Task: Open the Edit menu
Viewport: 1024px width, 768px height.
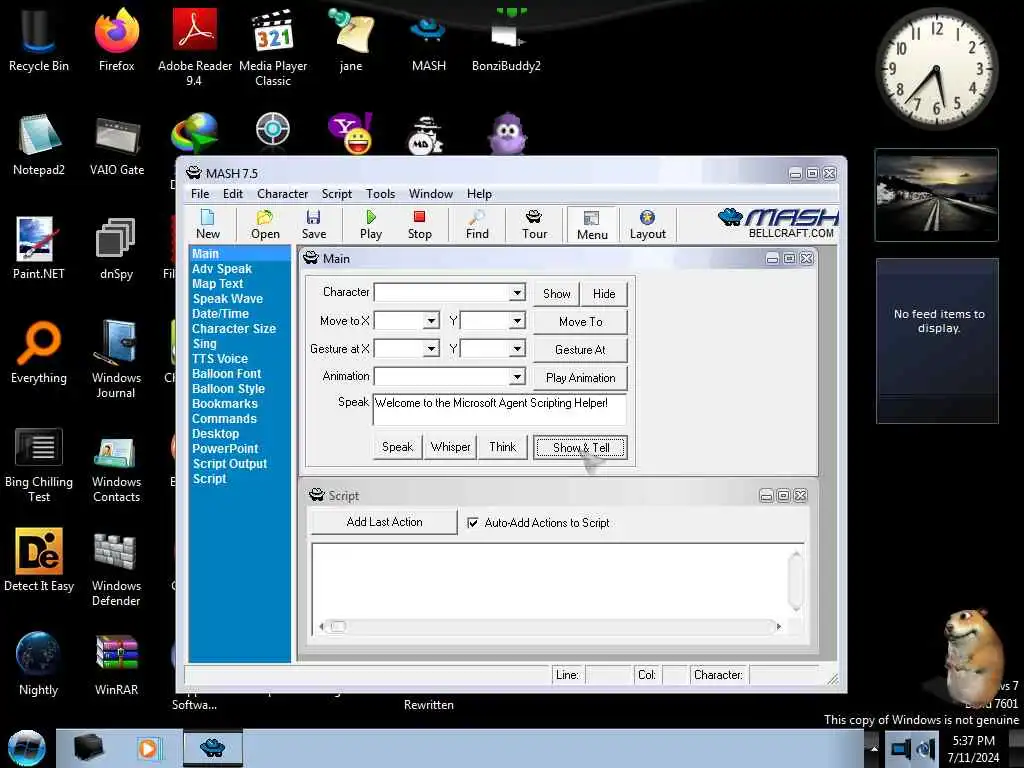Action: [x=232, y=194]
